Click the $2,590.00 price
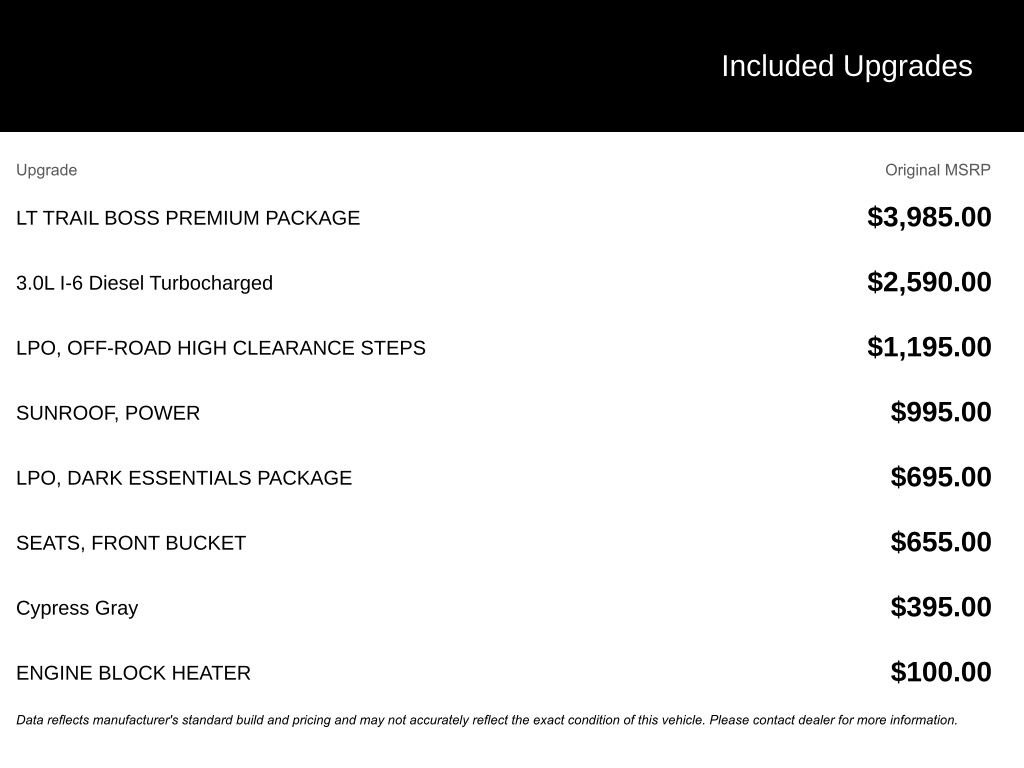The image size is (1024, 768). pos(929,282)
